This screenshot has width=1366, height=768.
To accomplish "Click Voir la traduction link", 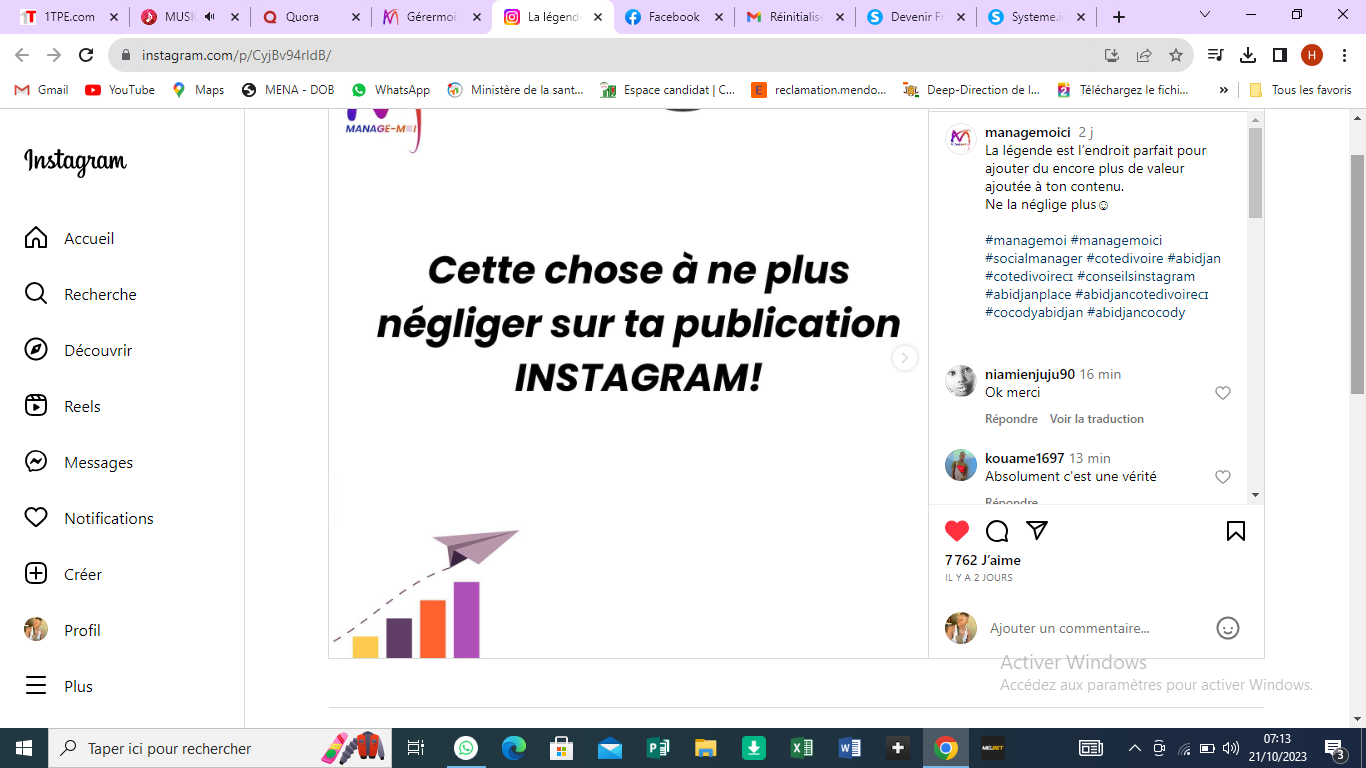I will coord(1096,419).
